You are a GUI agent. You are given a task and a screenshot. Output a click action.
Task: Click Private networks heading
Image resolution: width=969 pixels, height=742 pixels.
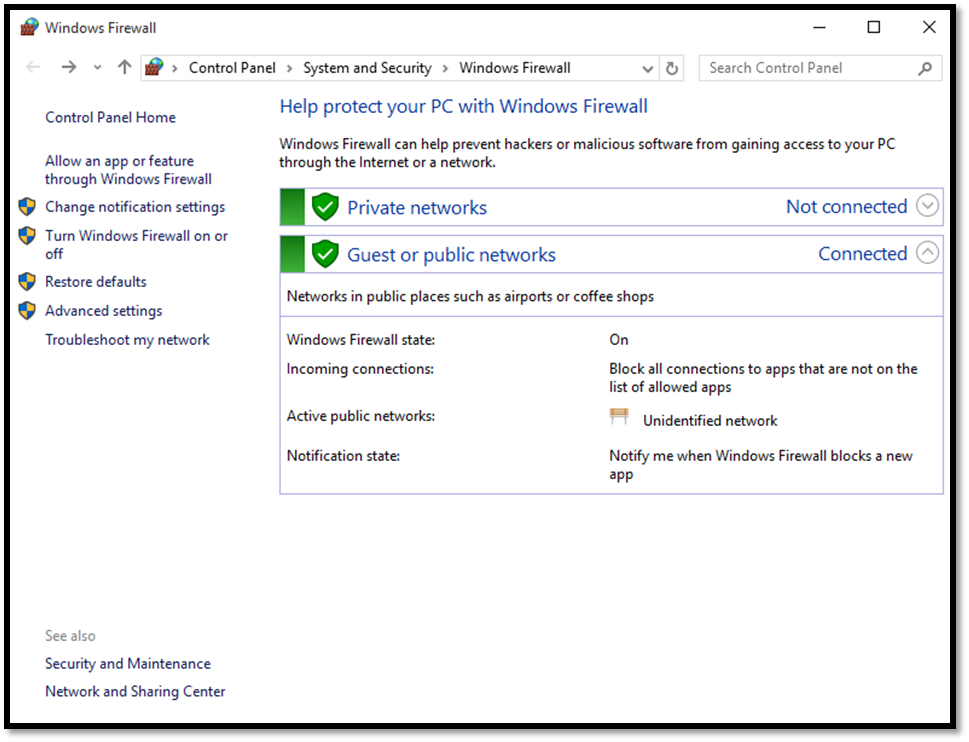coord(417,208)
